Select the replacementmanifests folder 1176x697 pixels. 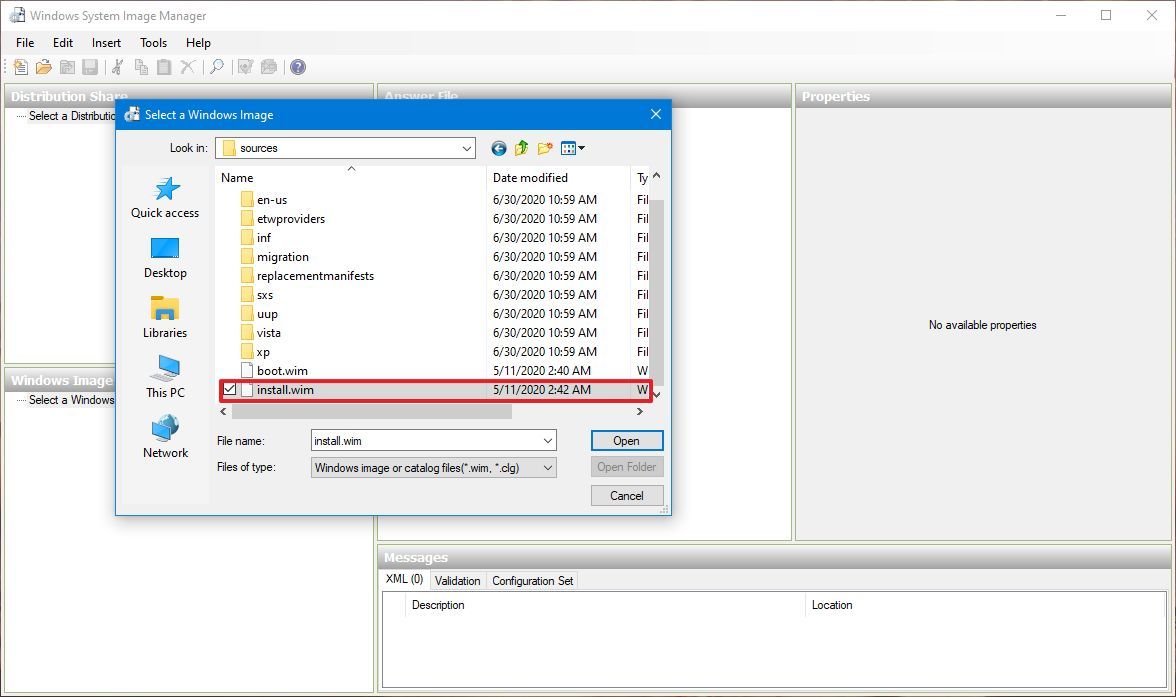tap(315, 275)
